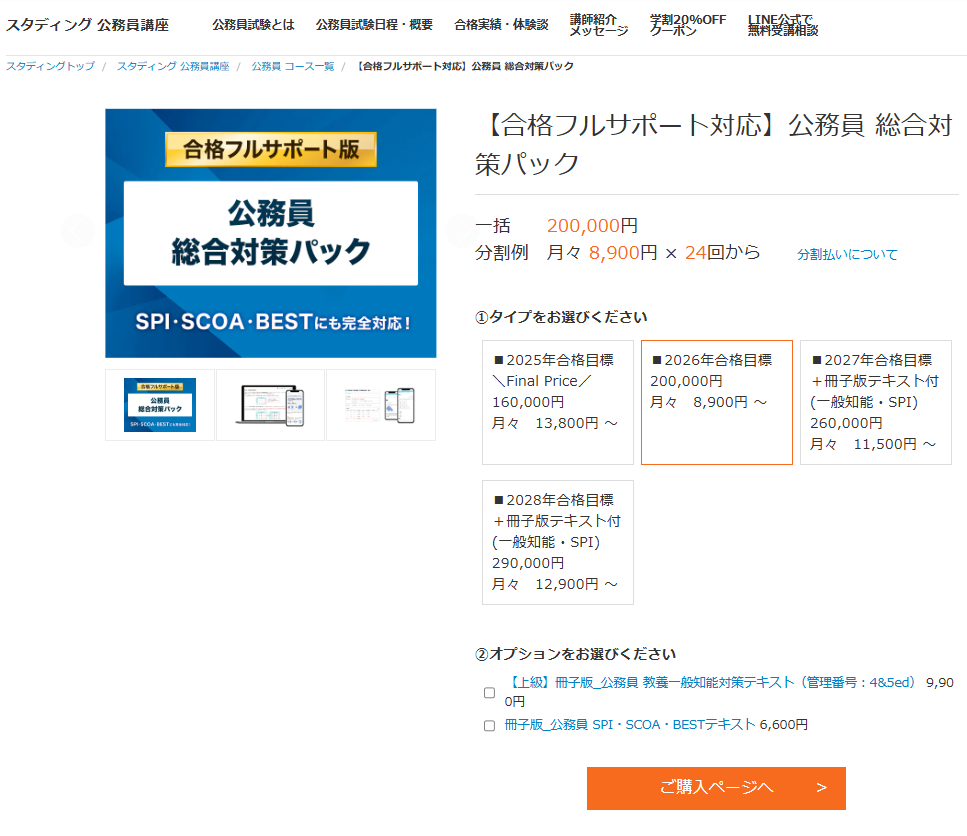Click the ①タイプをお選びください heading
This screenshot has width=967, height=836.
coord(561,317)
